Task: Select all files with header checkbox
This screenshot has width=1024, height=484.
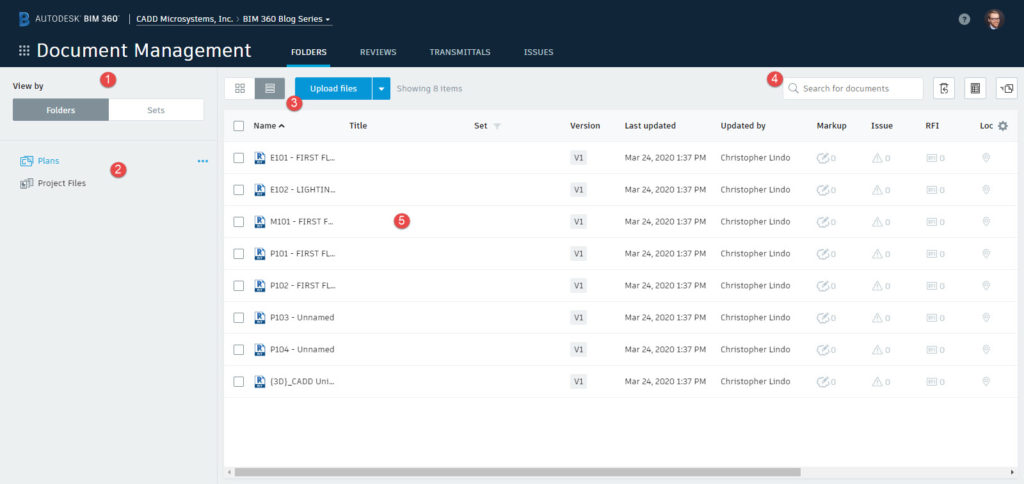Action: tap(239, 126)
